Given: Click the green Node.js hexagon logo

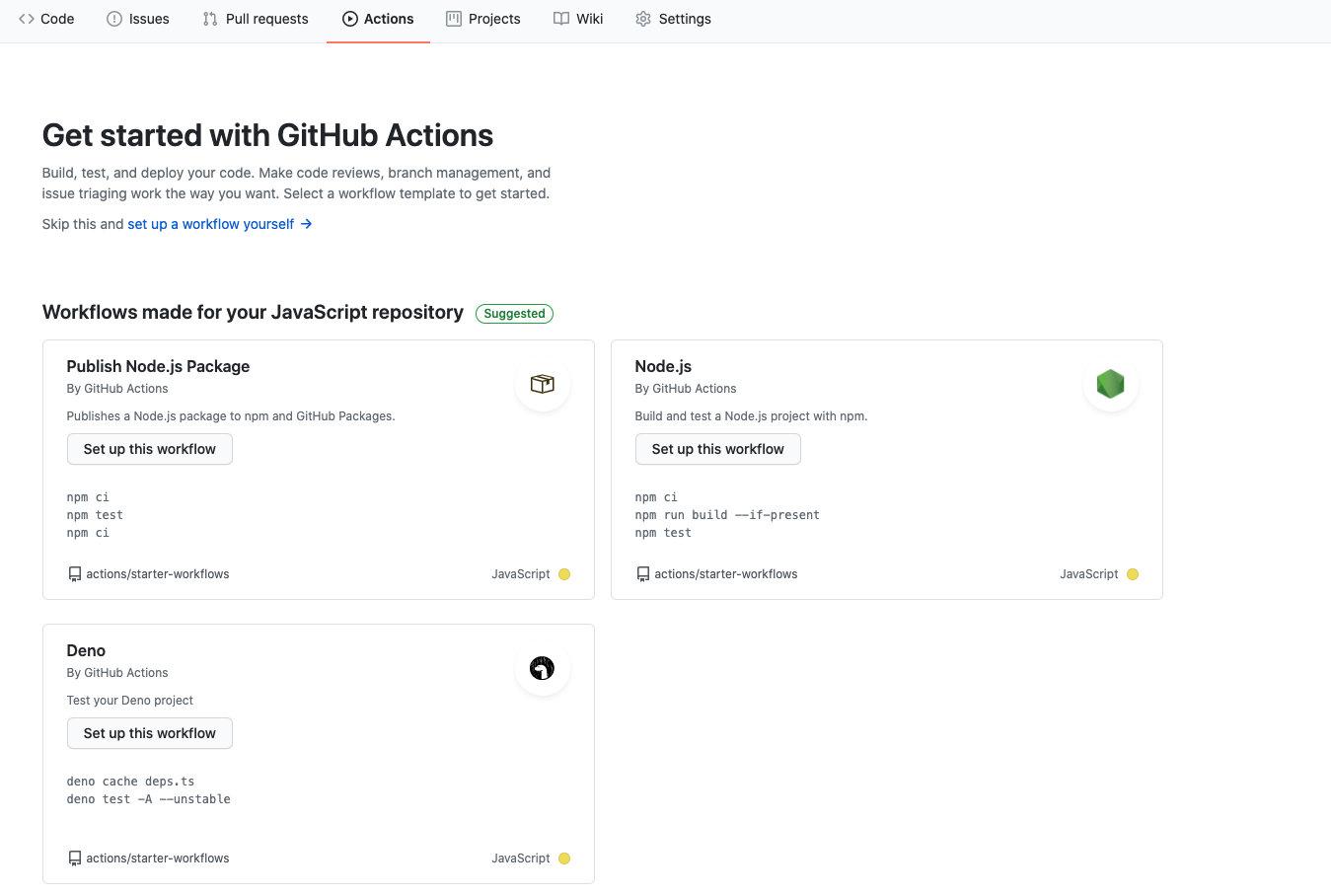Looking at the screenshot, I should 1110,384.
